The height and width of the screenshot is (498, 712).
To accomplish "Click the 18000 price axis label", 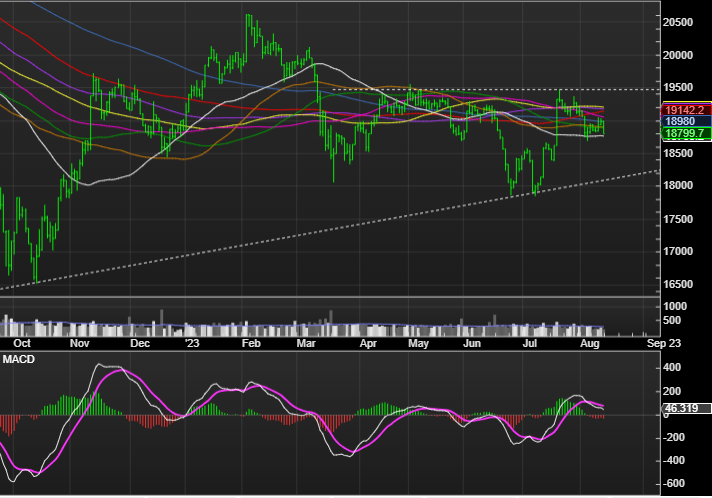I will pyautogui.click(x=678, y=186).
